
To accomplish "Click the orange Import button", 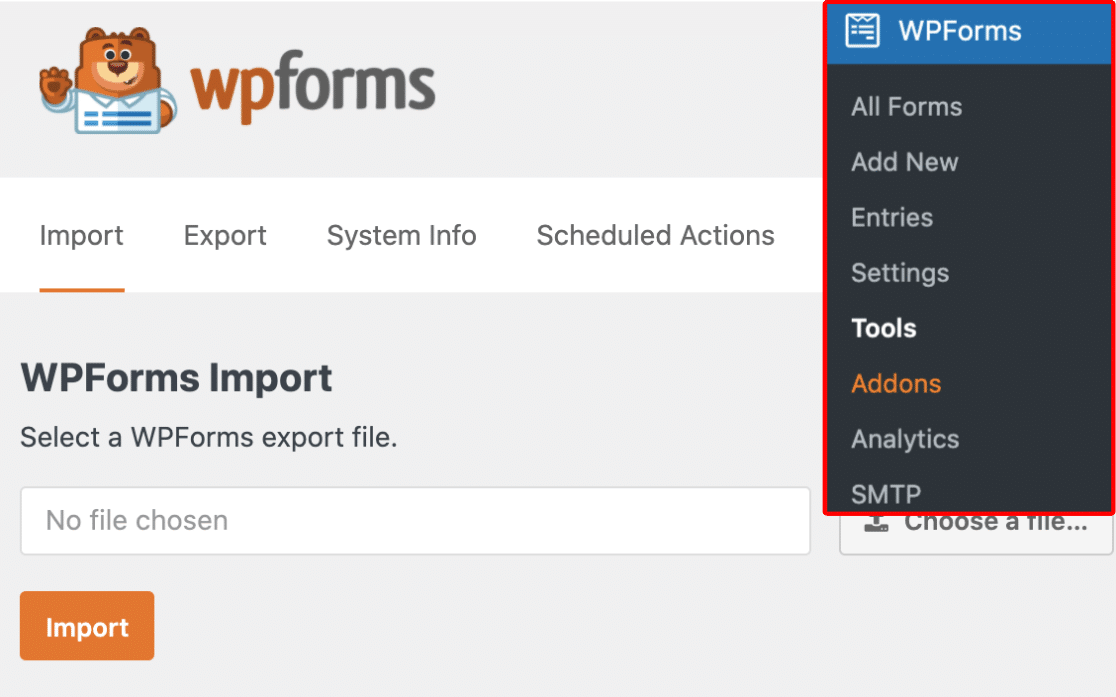I will pyautogui.click(x=87, y=626).
